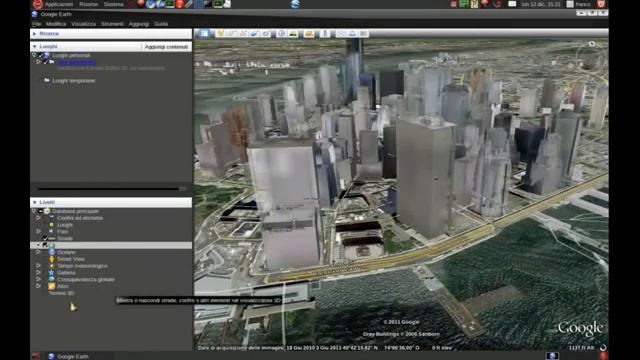Click the Tempo meteorologico sun icon
This screenshot has height=360, width=640.
(52, 266)
